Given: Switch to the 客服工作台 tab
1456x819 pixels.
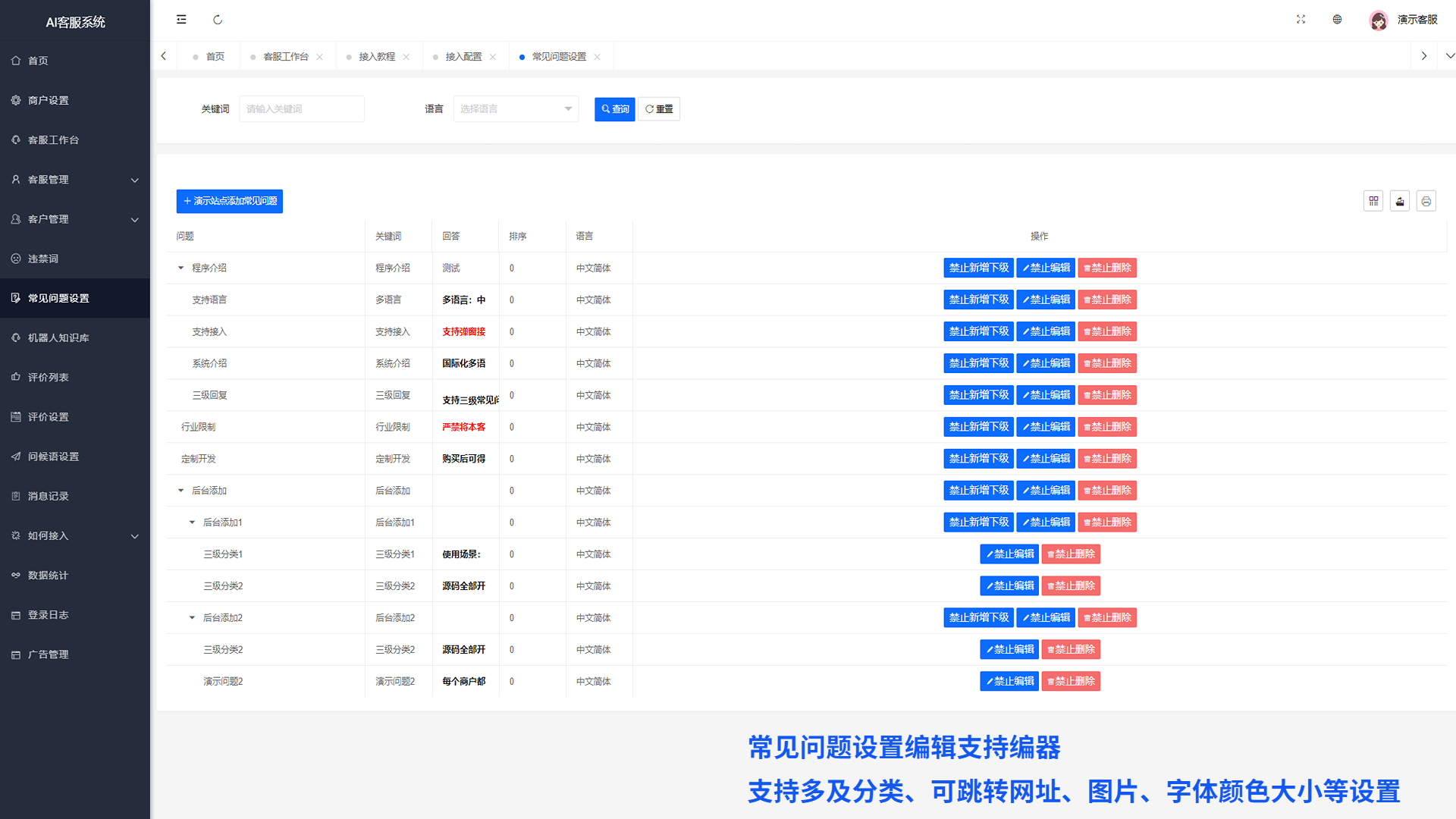Looking at the screenshot, I should coord(285,57).
